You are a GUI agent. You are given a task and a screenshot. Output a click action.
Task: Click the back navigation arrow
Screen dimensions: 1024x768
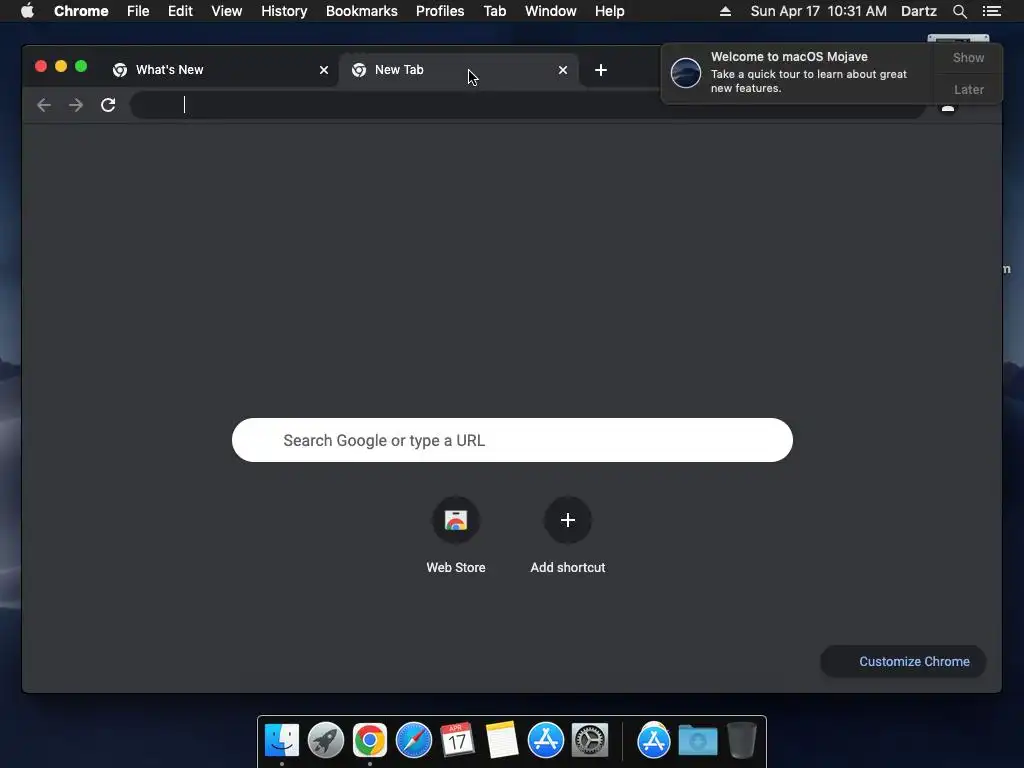[44, 105]
